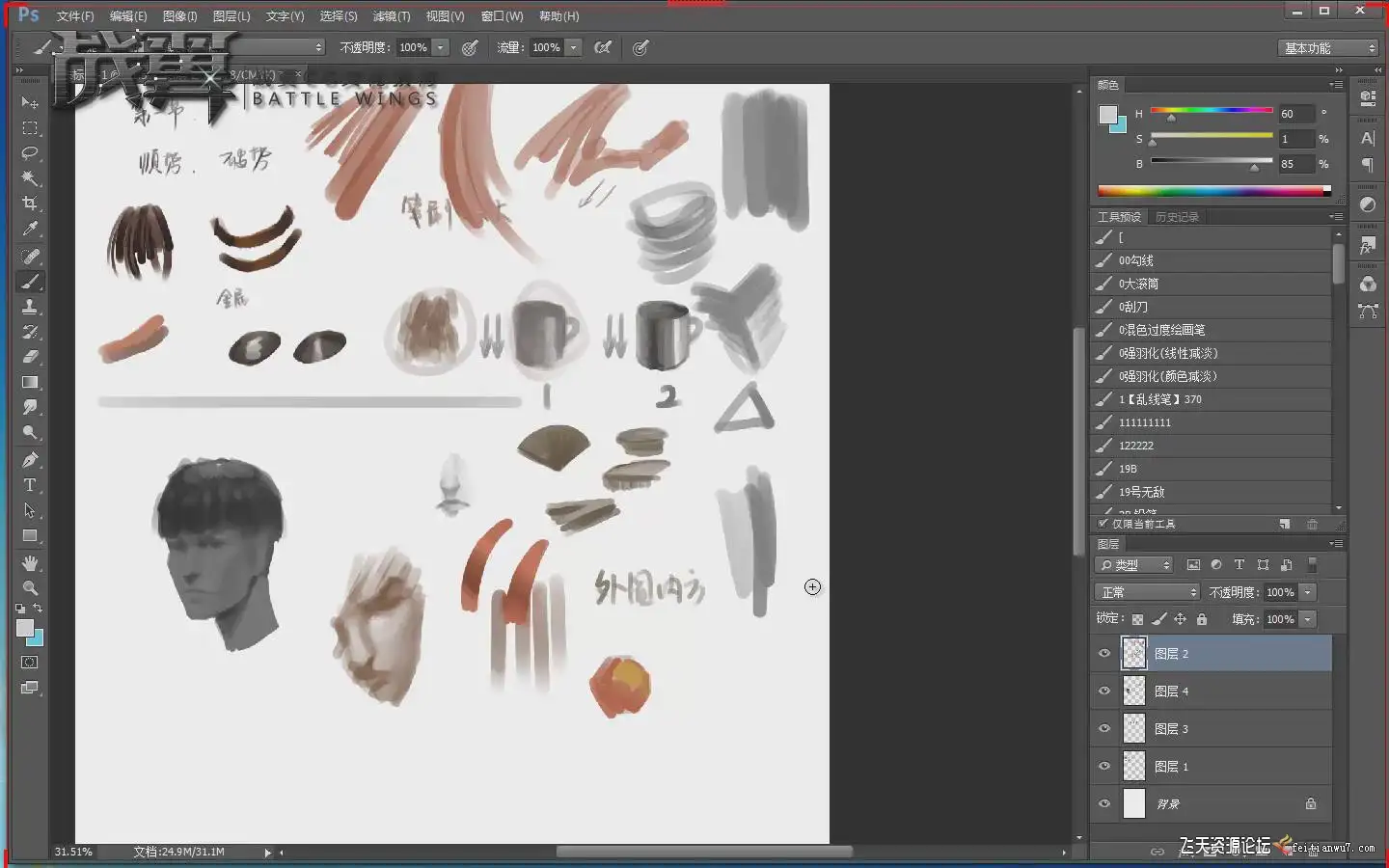Toggle the 仅限当前工具 checkbox
This screenshot has width=1389, height=868.
point(1103,524)
